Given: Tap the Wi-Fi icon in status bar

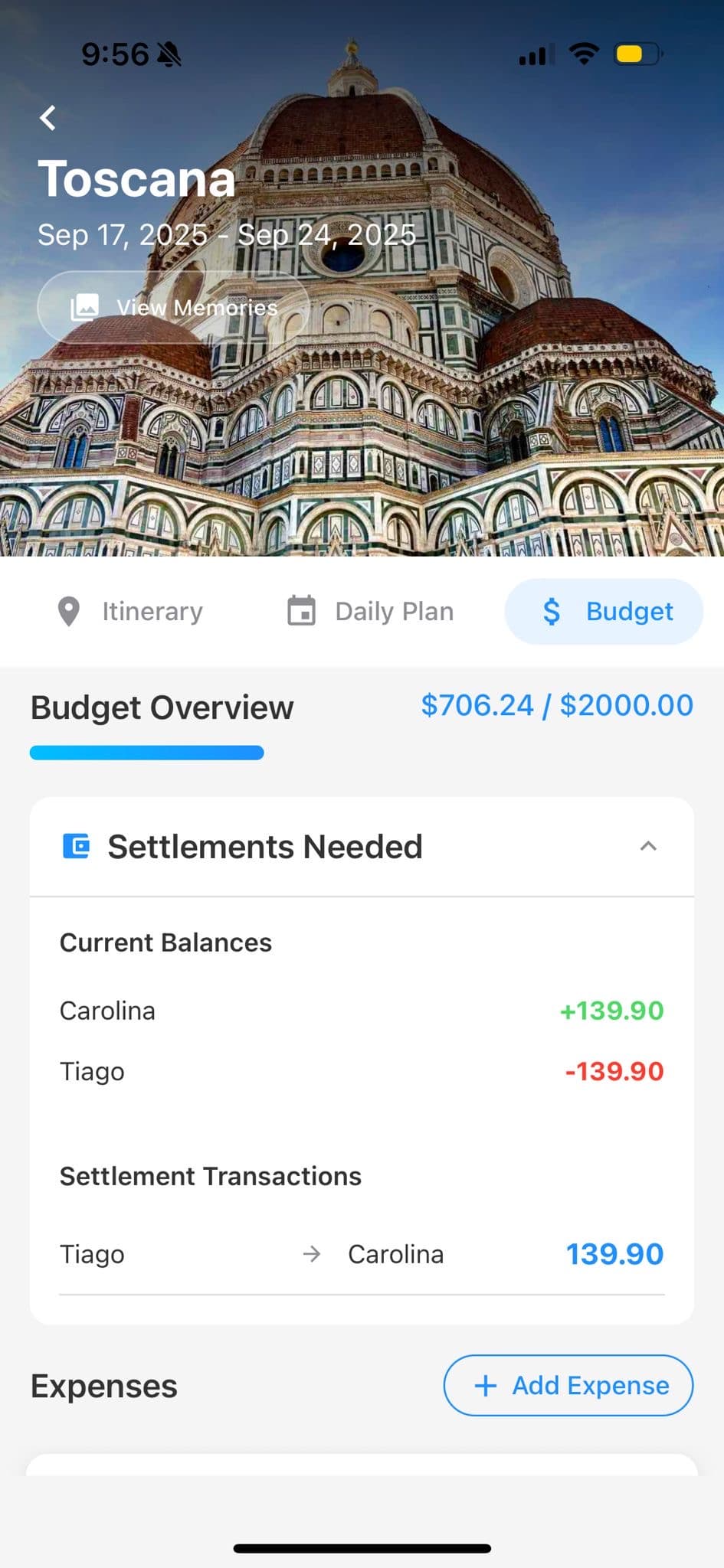Looking at the screenshot, I should point(584,54).
